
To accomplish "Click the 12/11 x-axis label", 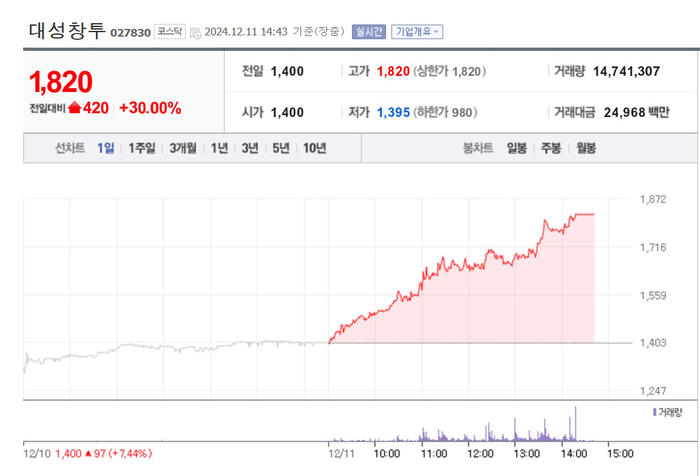I will [341, 453].
